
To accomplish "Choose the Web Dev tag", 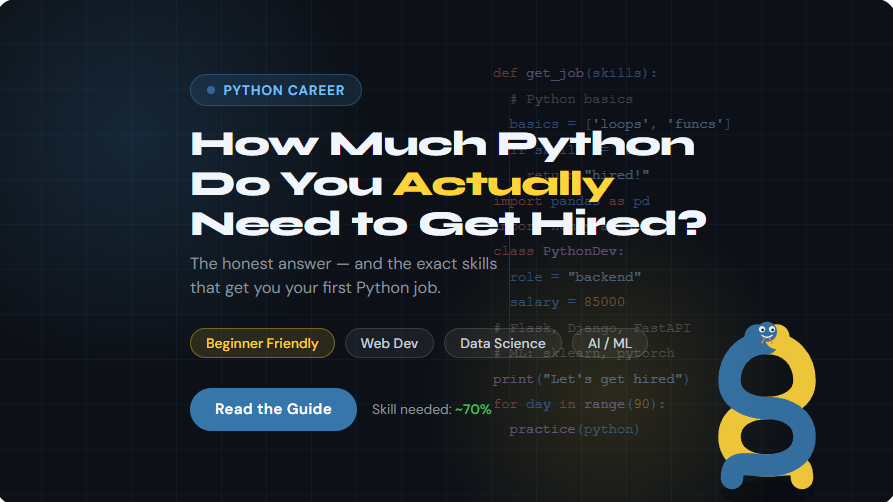I will (x=390, y=343).
